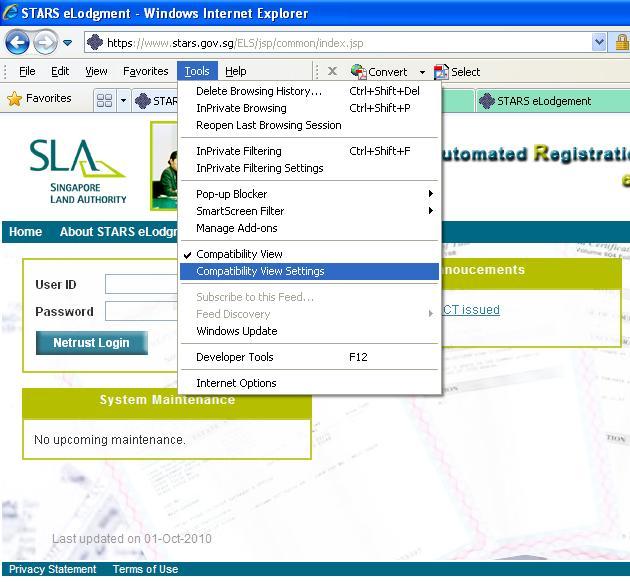Click the site icon in the address bar
The height and width of the screenshot is (582, 630).
coord(95,42)
